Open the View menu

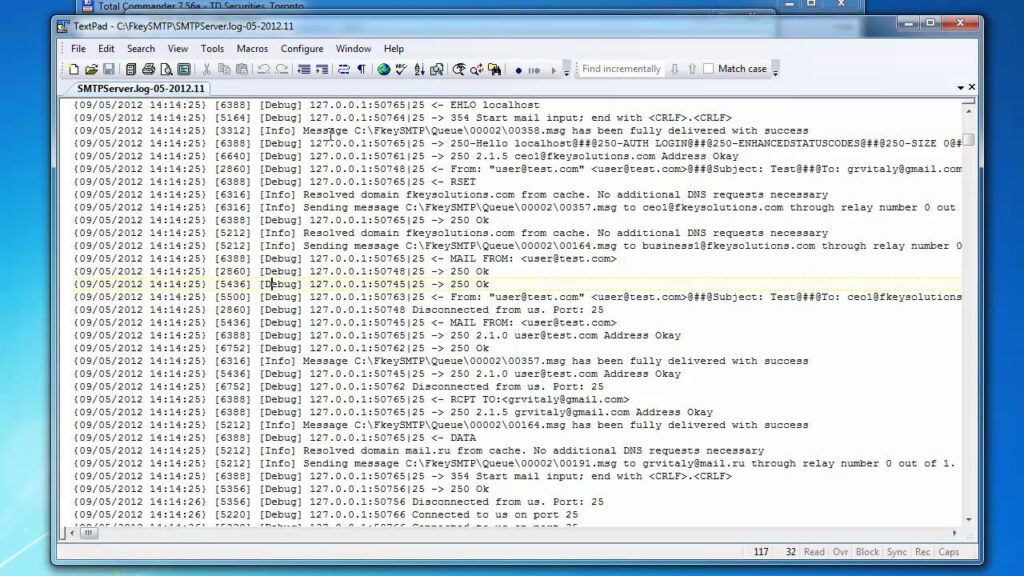pyautogui.click(x=177, y=48)
